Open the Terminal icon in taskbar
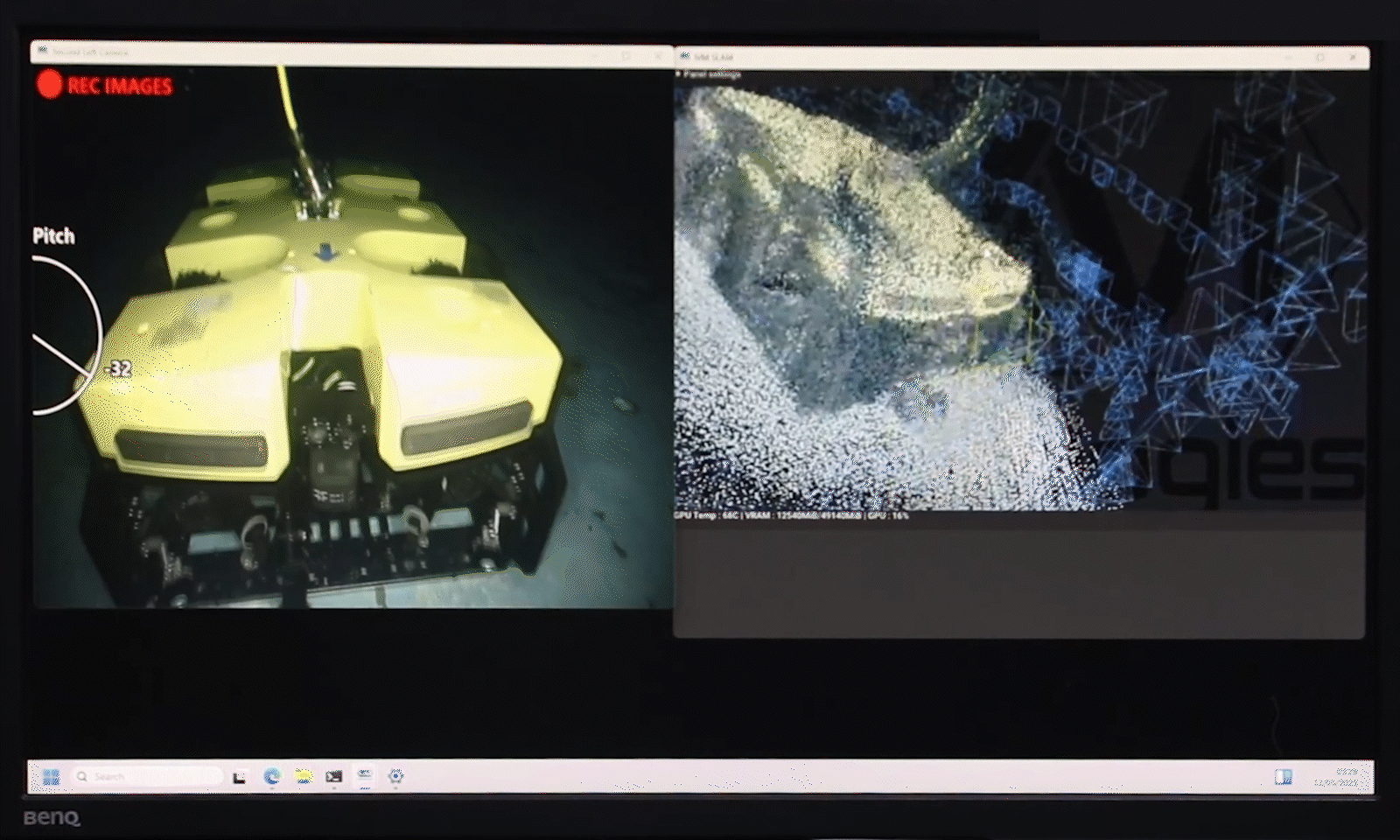This screenshot has height=840, width=1400. tap(334, 776)
